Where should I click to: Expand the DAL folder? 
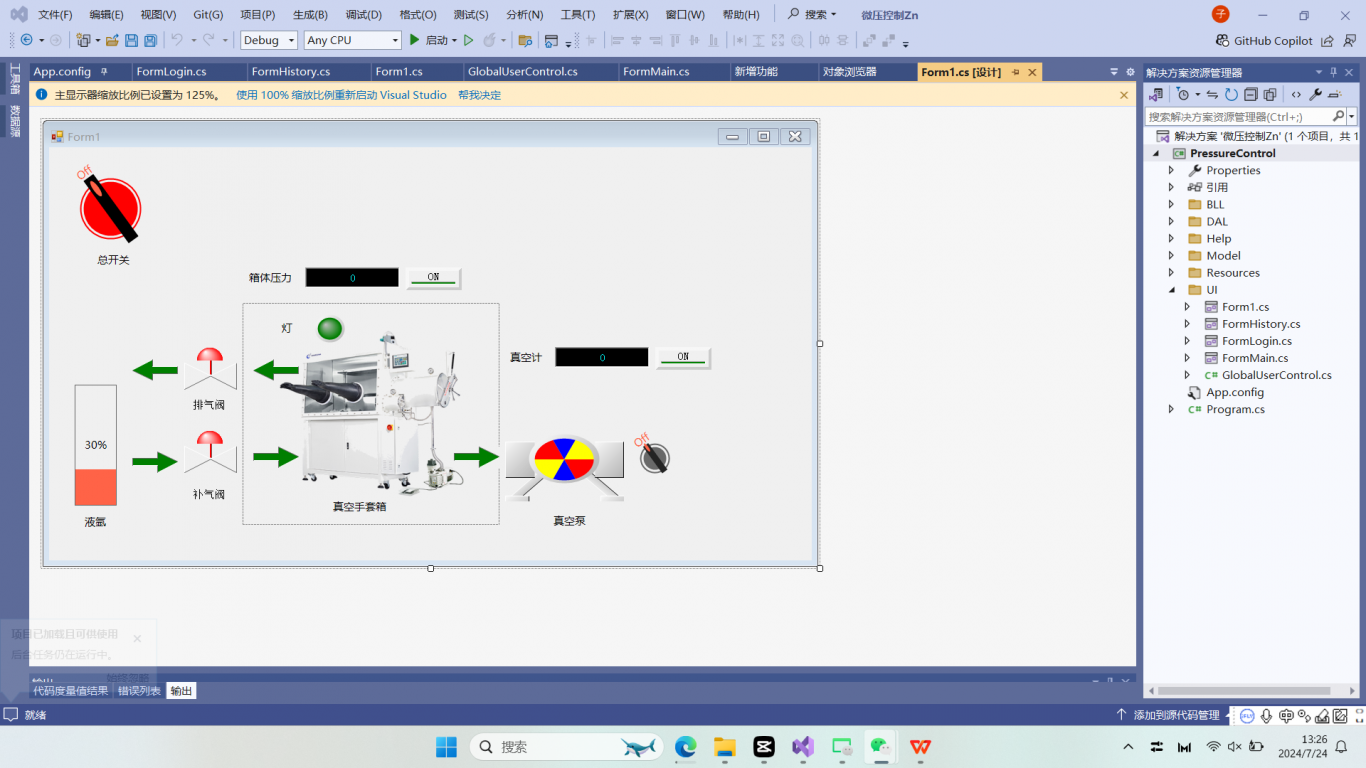pos(1172,221)
